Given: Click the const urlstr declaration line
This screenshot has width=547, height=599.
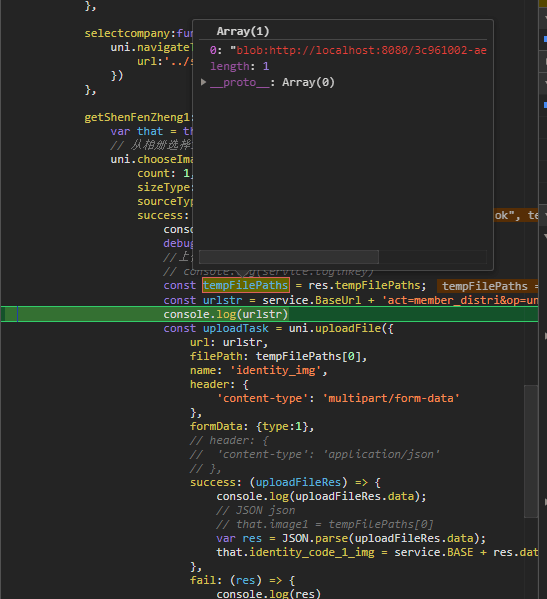Looking at the screenshot, I should coord(351,300).
